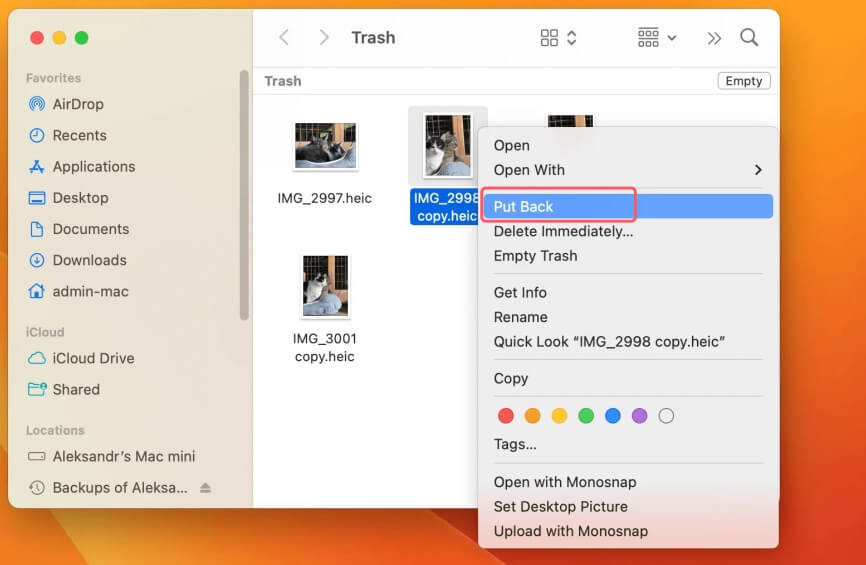Open Recents in the sidebar
This screenshot has width=866, height=565.
point(67,135)
